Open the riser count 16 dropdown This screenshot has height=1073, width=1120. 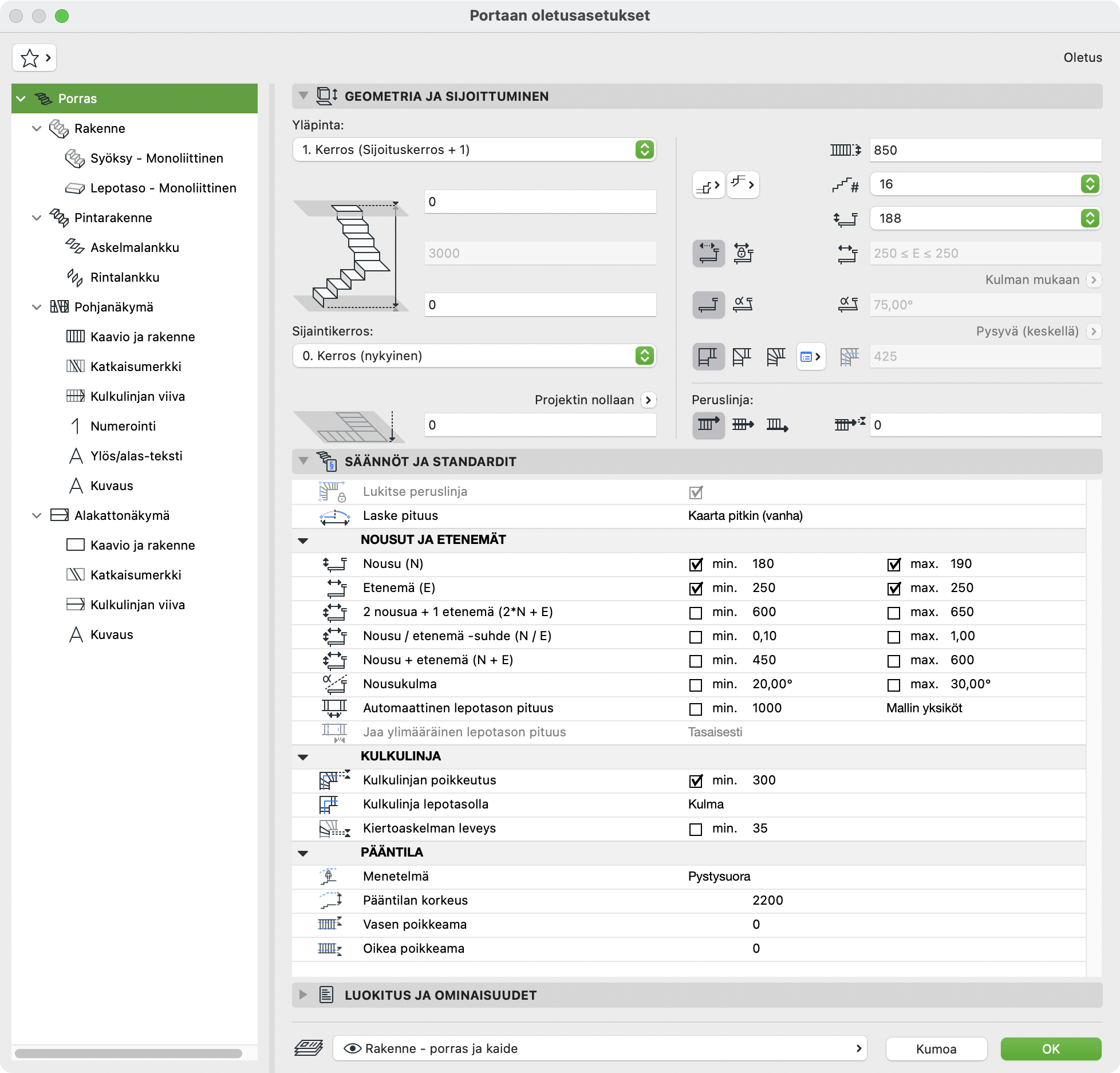click(985, 184)
